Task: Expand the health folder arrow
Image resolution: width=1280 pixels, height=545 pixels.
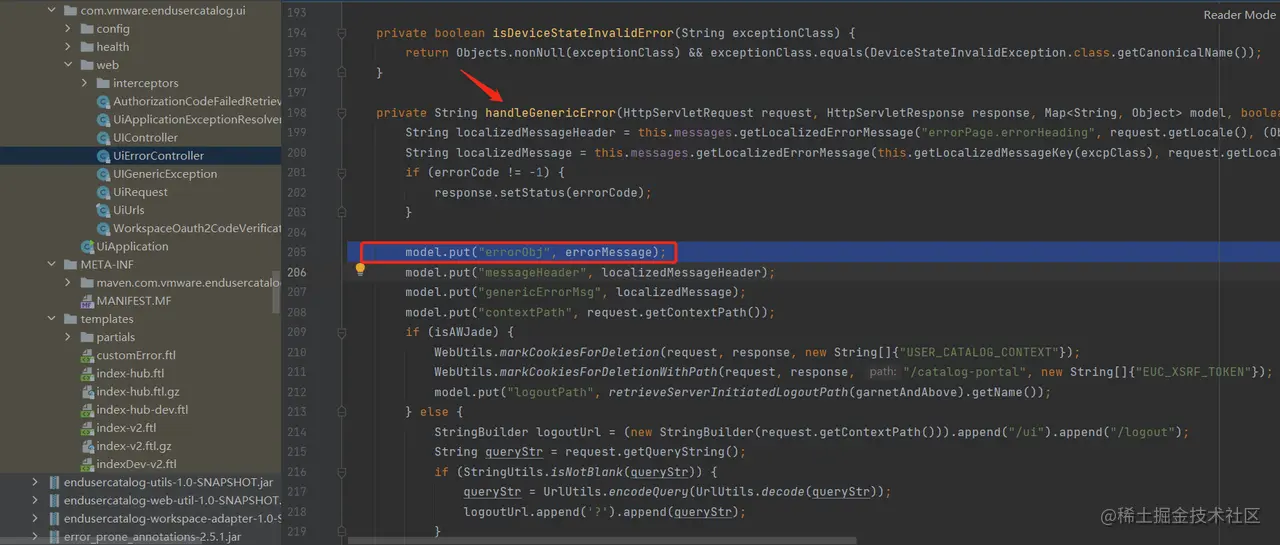Action: tap(68, 47)
